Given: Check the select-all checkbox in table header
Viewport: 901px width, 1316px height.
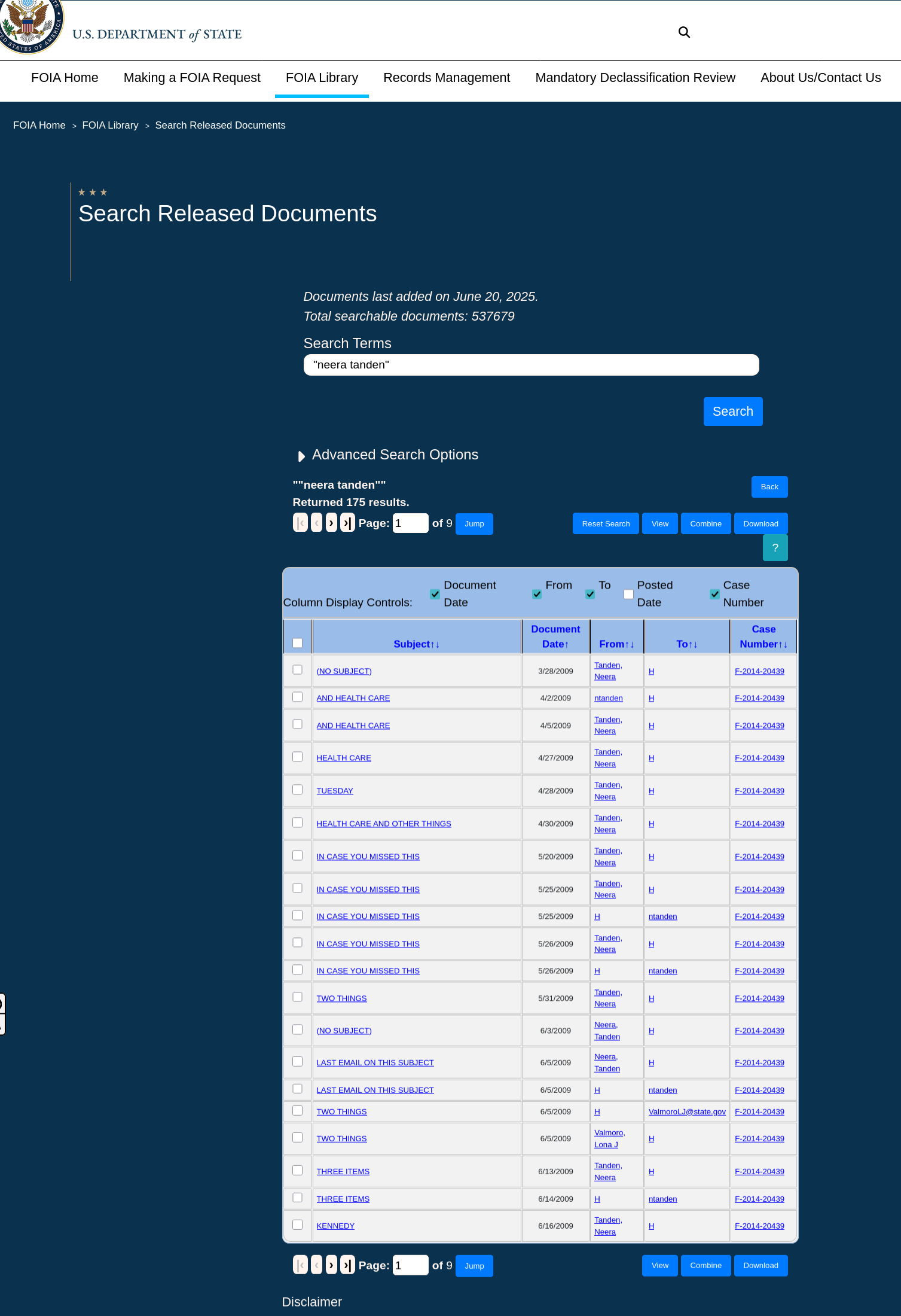Looking at the screenshot, I should coord(297,643).
